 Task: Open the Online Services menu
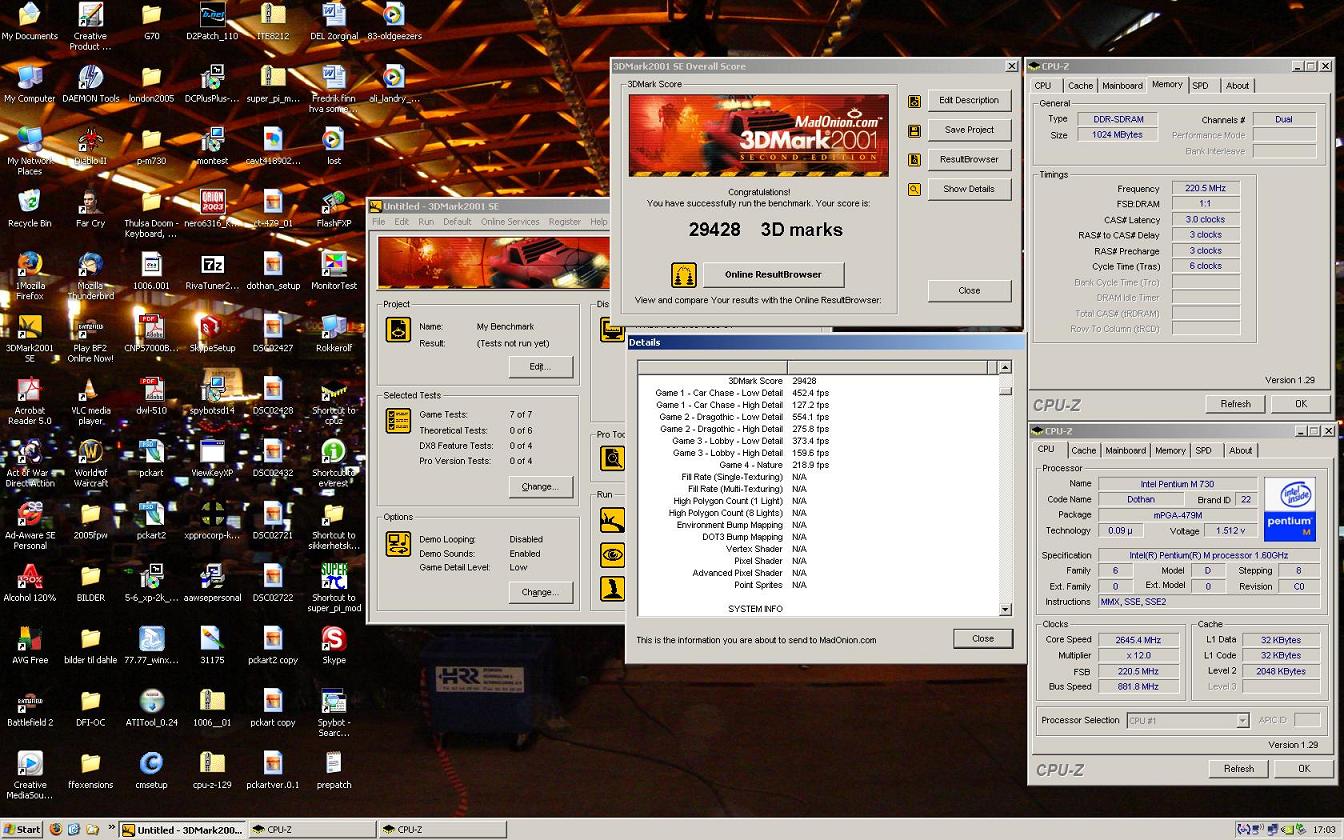point(510,222)
